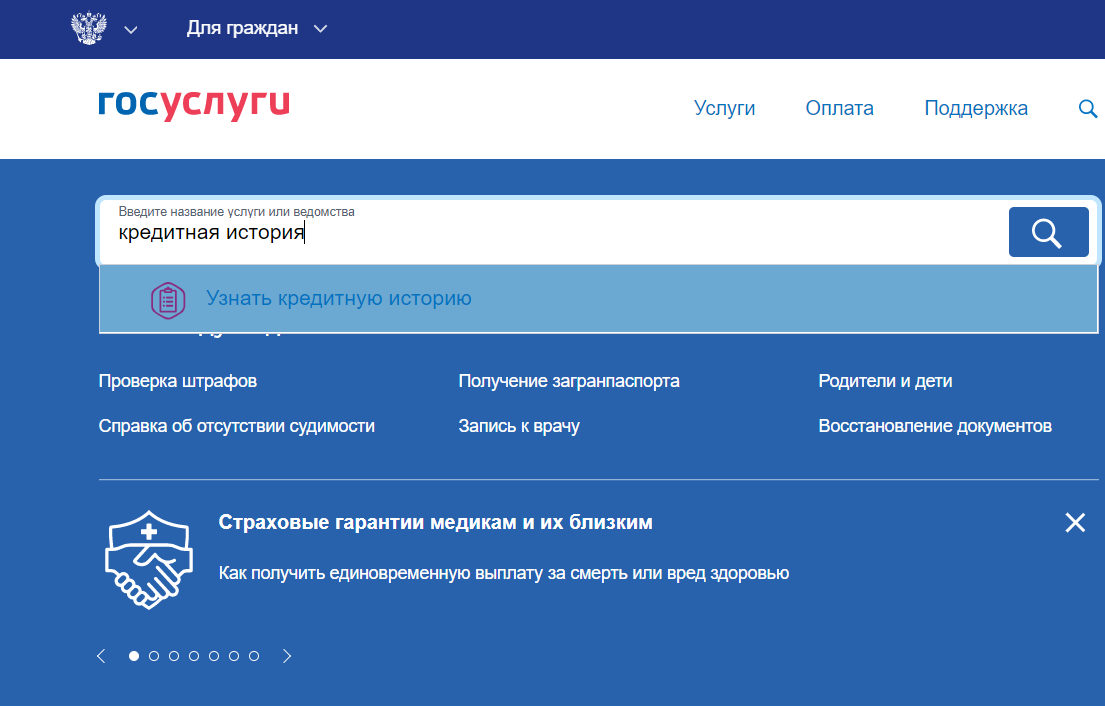
Task: Open the "Поддержка" menu item
Action: [x=976, y=108]
